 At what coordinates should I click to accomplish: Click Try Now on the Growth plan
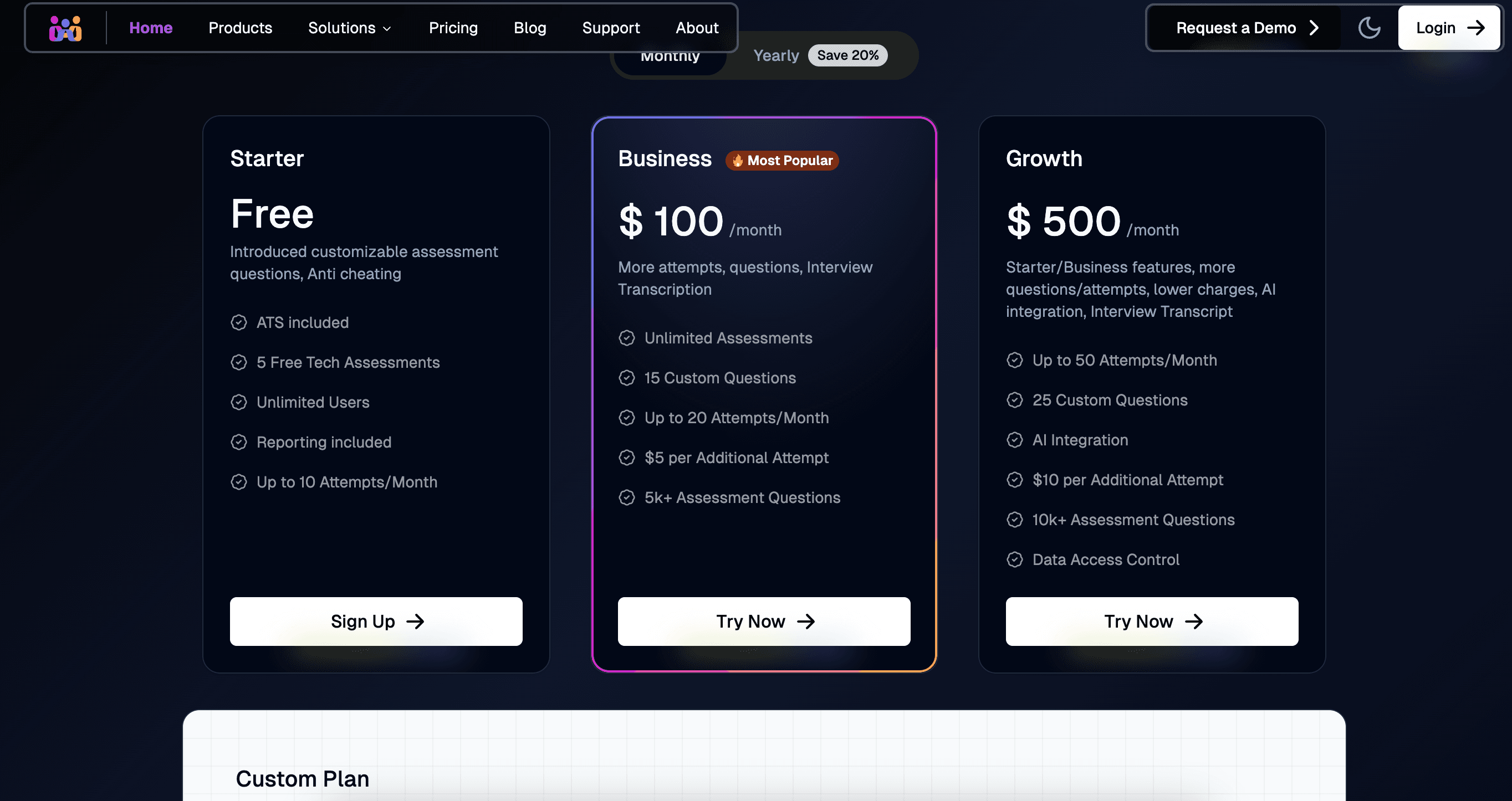pyautogui.click(x=1152, y=622)
